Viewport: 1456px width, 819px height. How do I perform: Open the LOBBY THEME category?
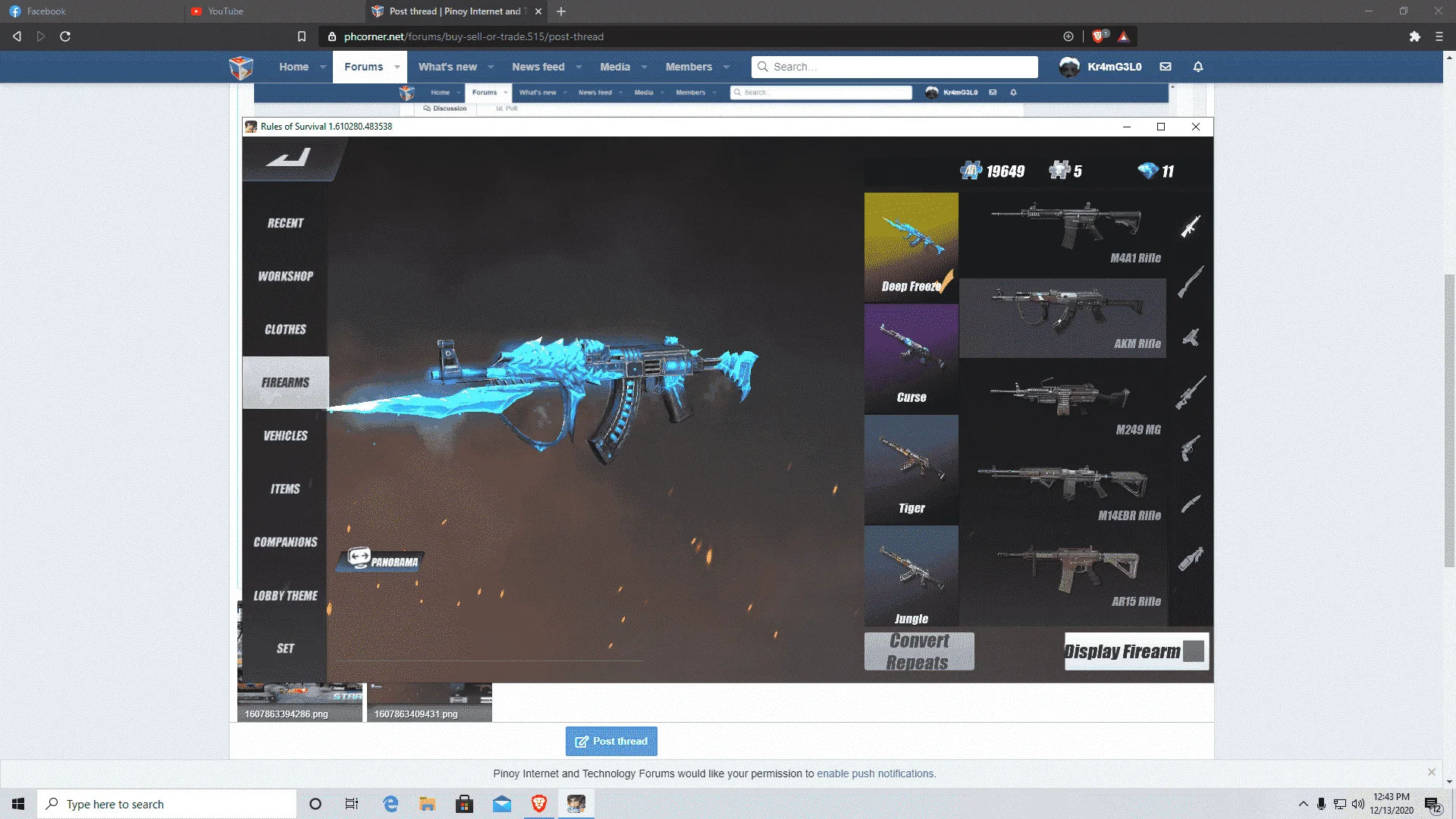pos(285,595)
